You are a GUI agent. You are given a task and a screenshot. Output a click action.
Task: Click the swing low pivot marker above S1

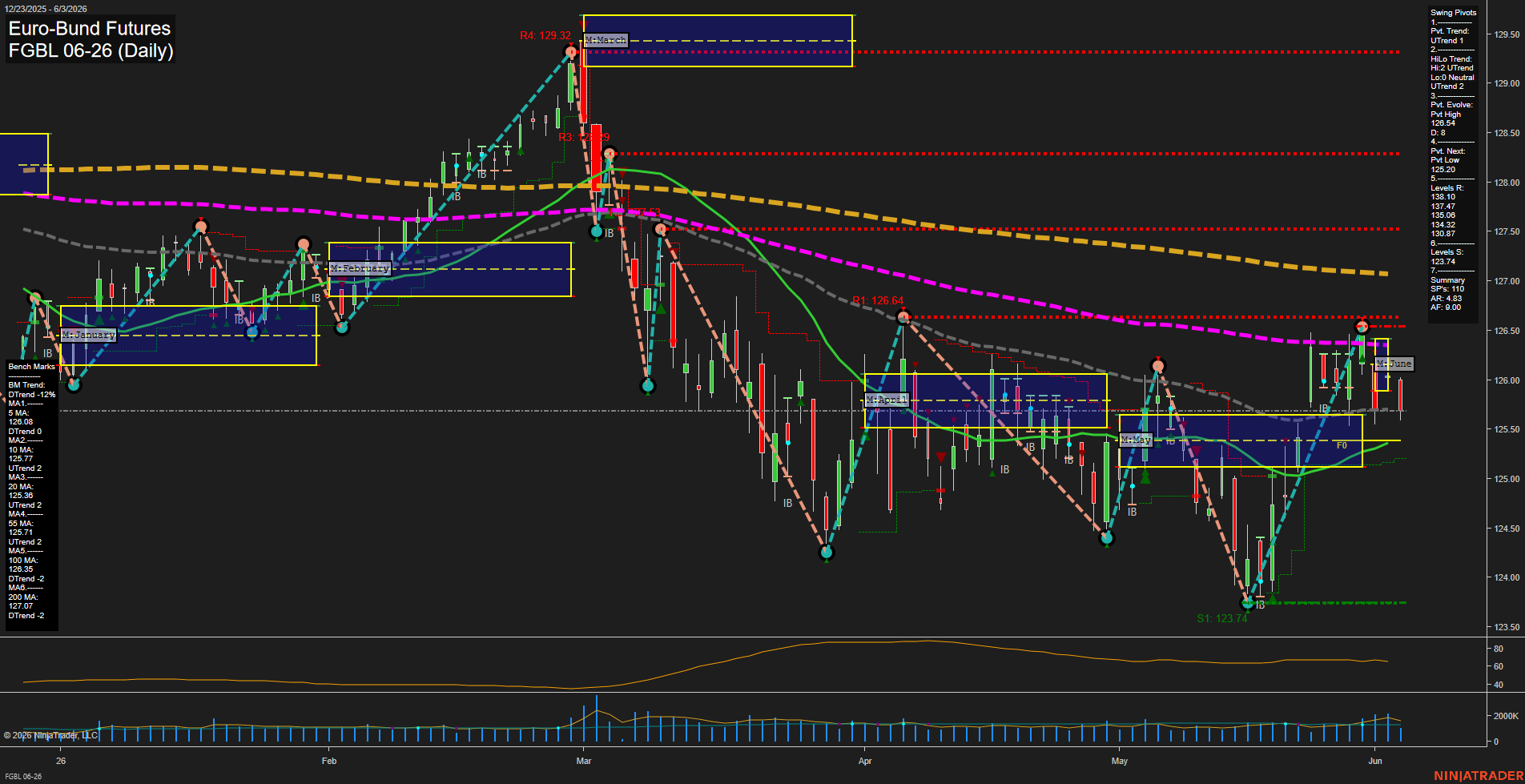[1247, 602]
